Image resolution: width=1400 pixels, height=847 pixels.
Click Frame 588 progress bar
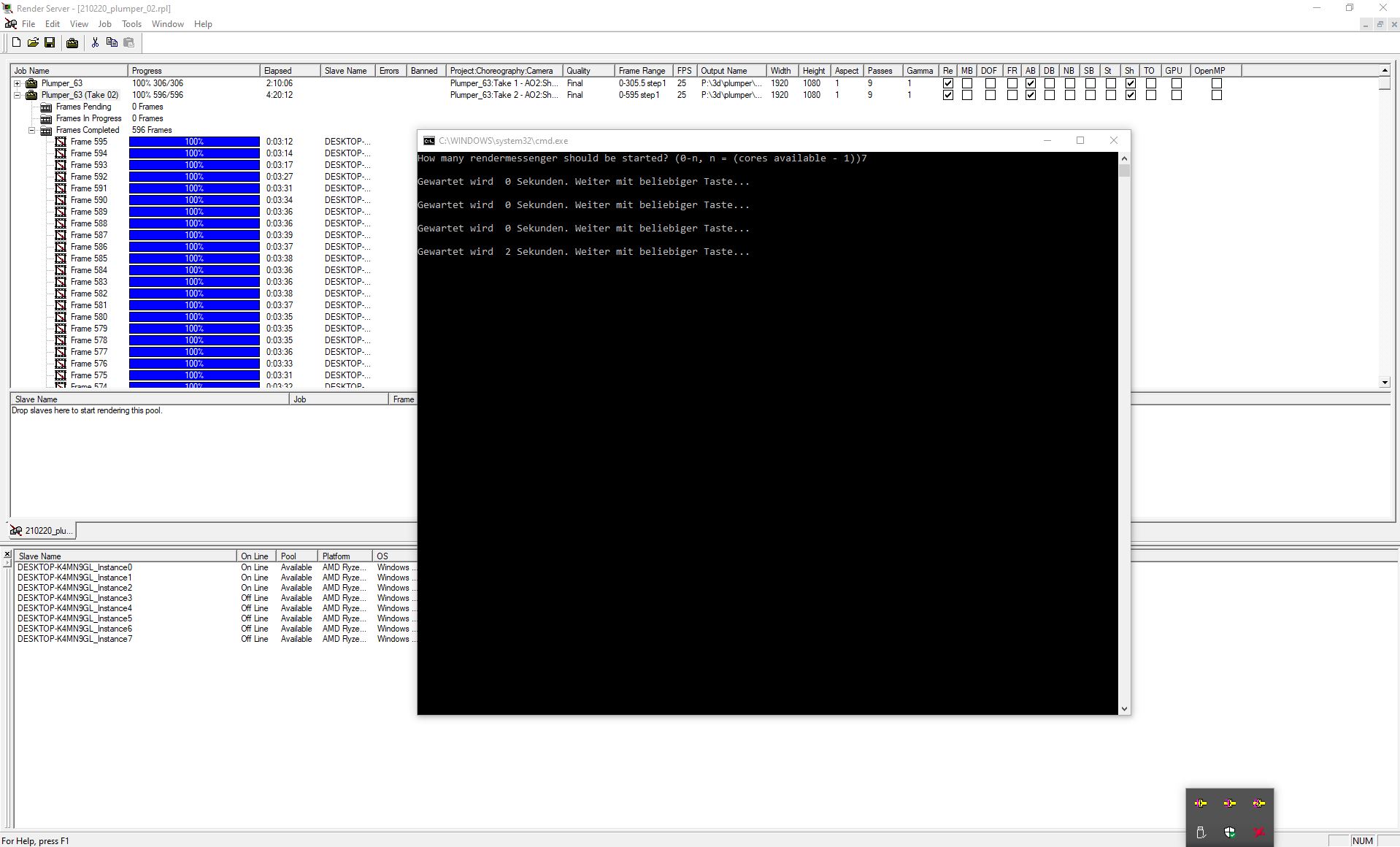(x=194, y=223)
